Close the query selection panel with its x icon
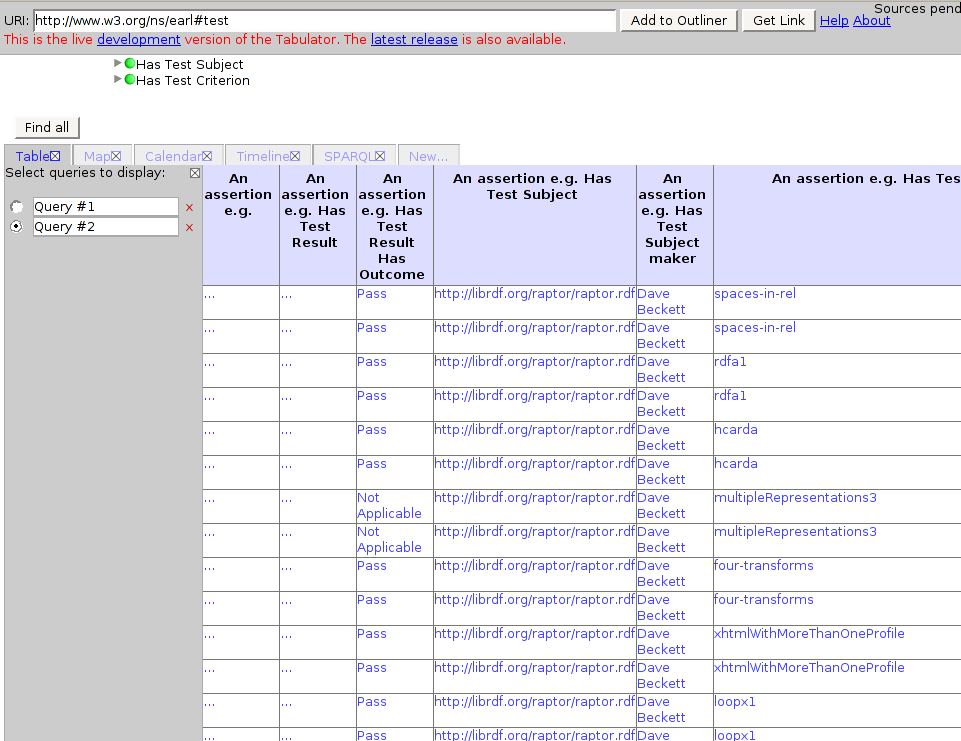961x741 pixels. [195, 173]
